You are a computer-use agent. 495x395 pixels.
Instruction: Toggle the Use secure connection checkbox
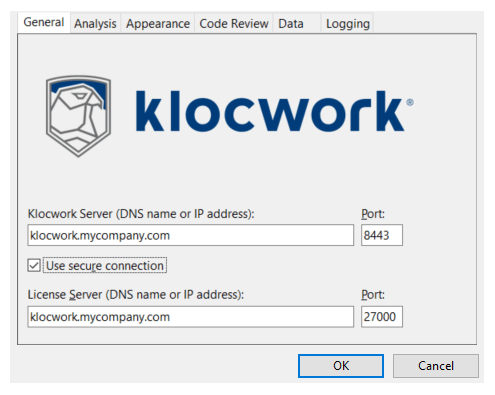34,266
